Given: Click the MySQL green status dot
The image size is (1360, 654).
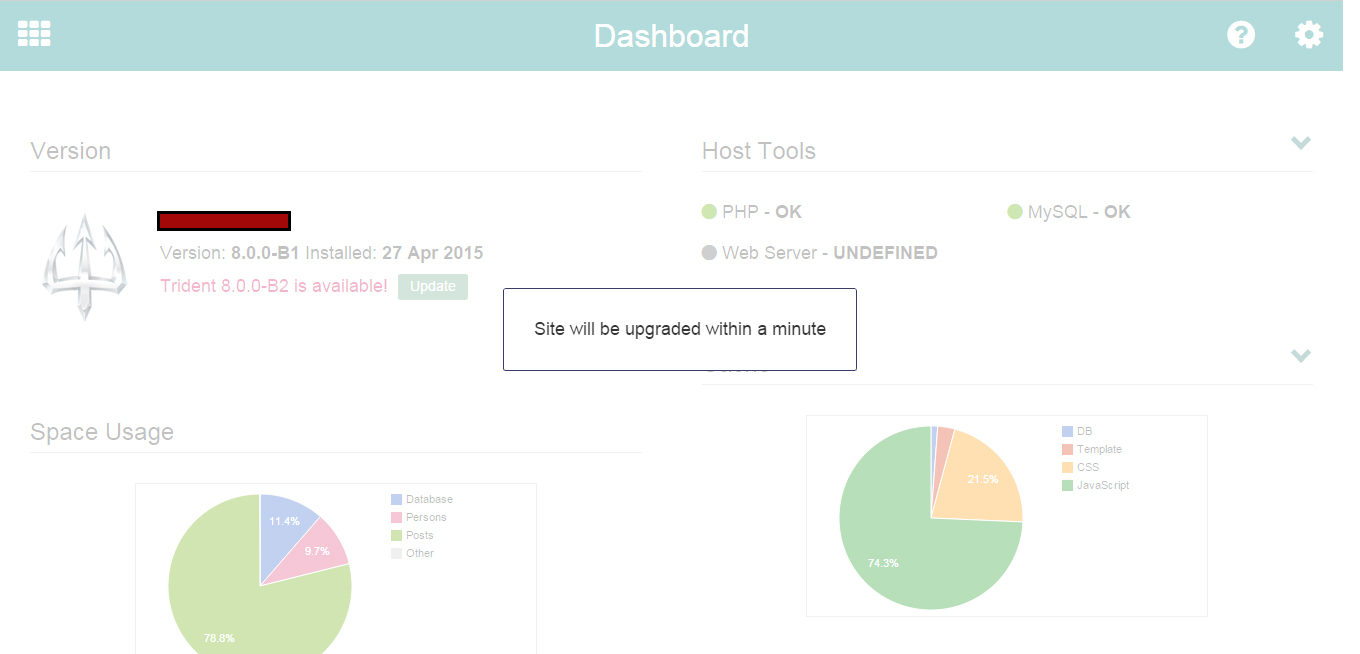Looking at the screenshot, I should [x=1014, y=212].
